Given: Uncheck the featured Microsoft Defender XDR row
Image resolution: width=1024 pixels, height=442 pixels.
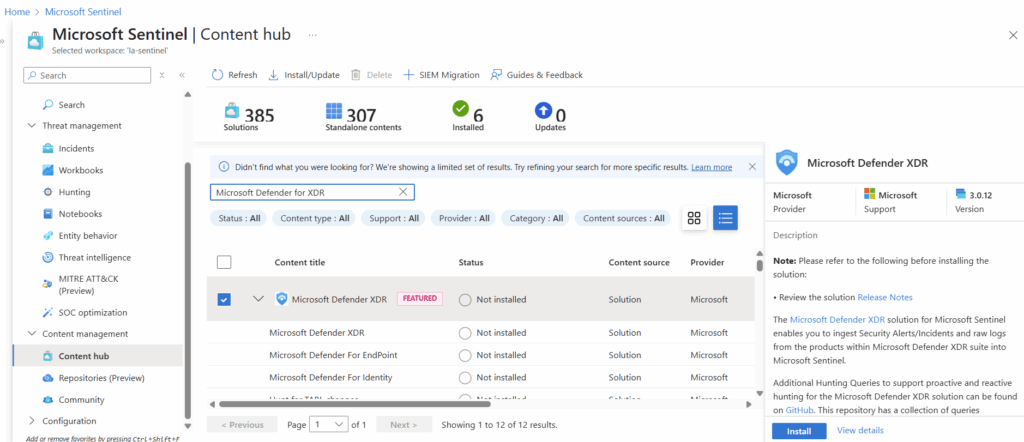Looking at the screenshot, I should click(224, 299).
